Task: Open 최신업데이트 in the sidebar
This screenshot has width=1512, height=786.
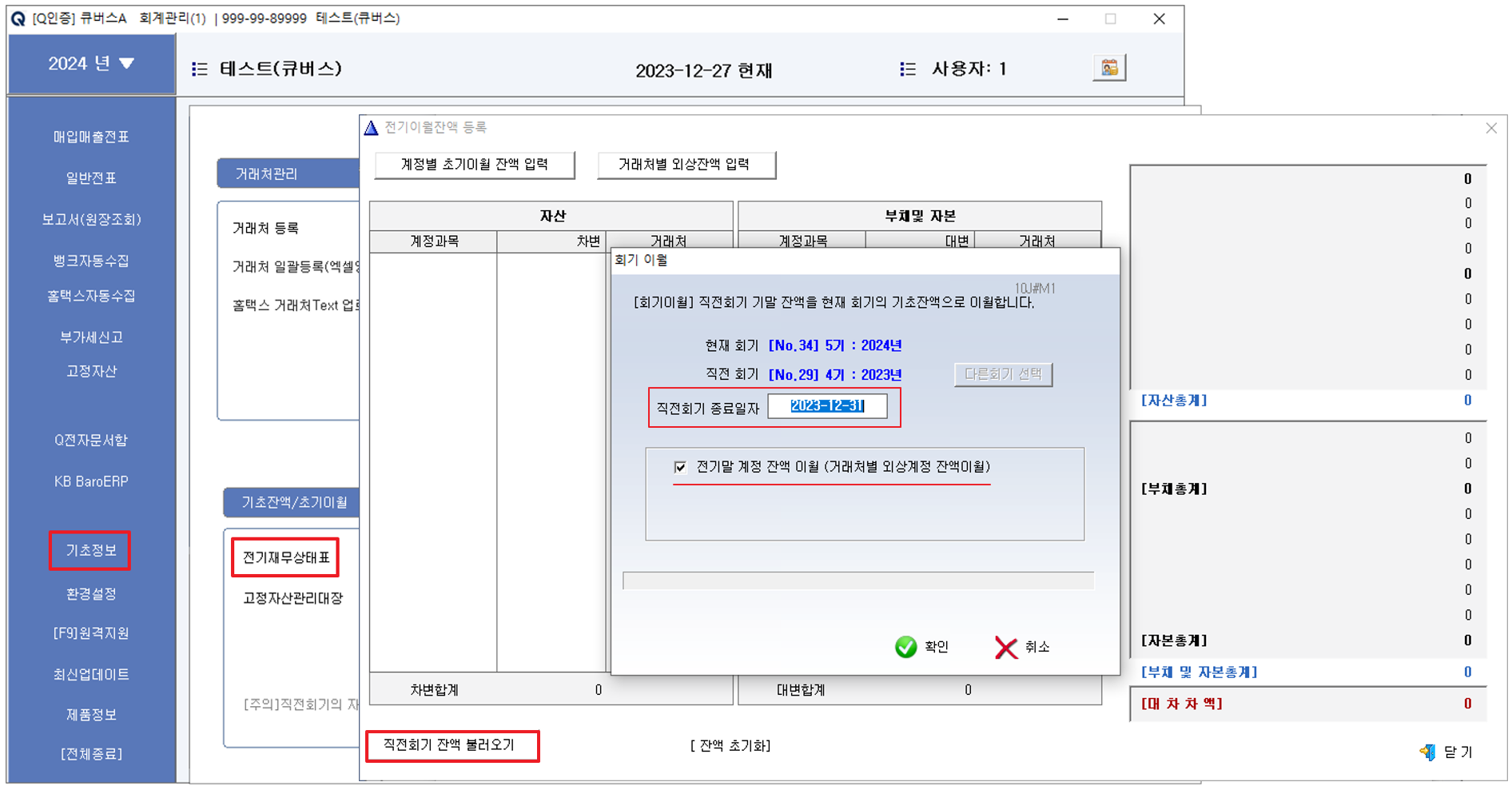Action: coord(91,674)
